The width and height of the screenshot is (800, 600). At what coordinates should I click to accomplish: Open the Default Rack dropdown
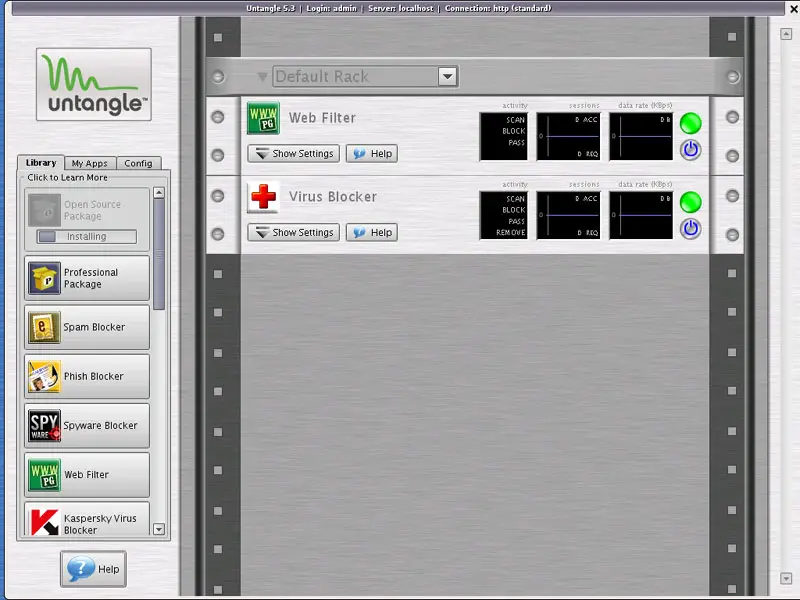tap(365, 77)
